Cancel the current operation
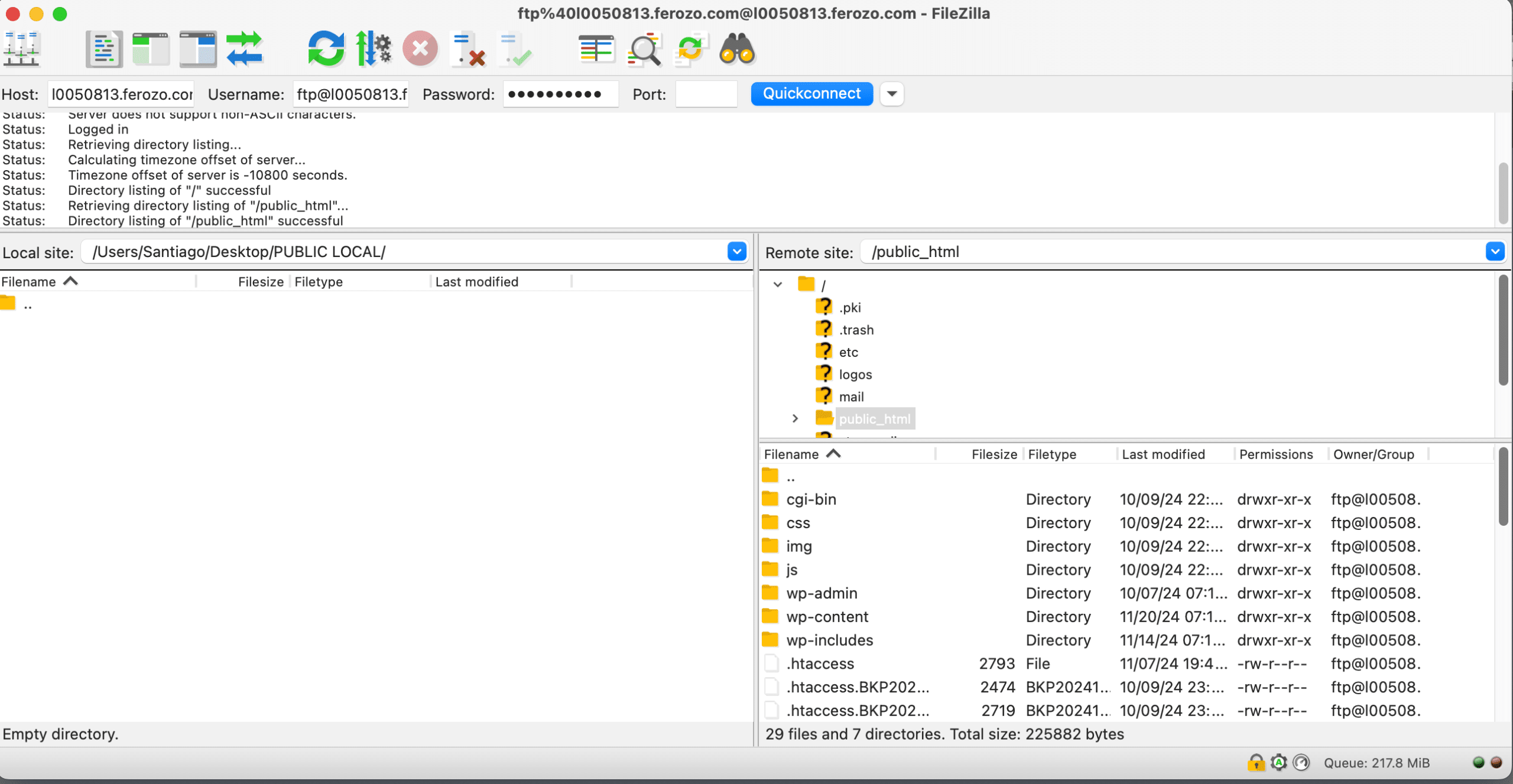 420,49
